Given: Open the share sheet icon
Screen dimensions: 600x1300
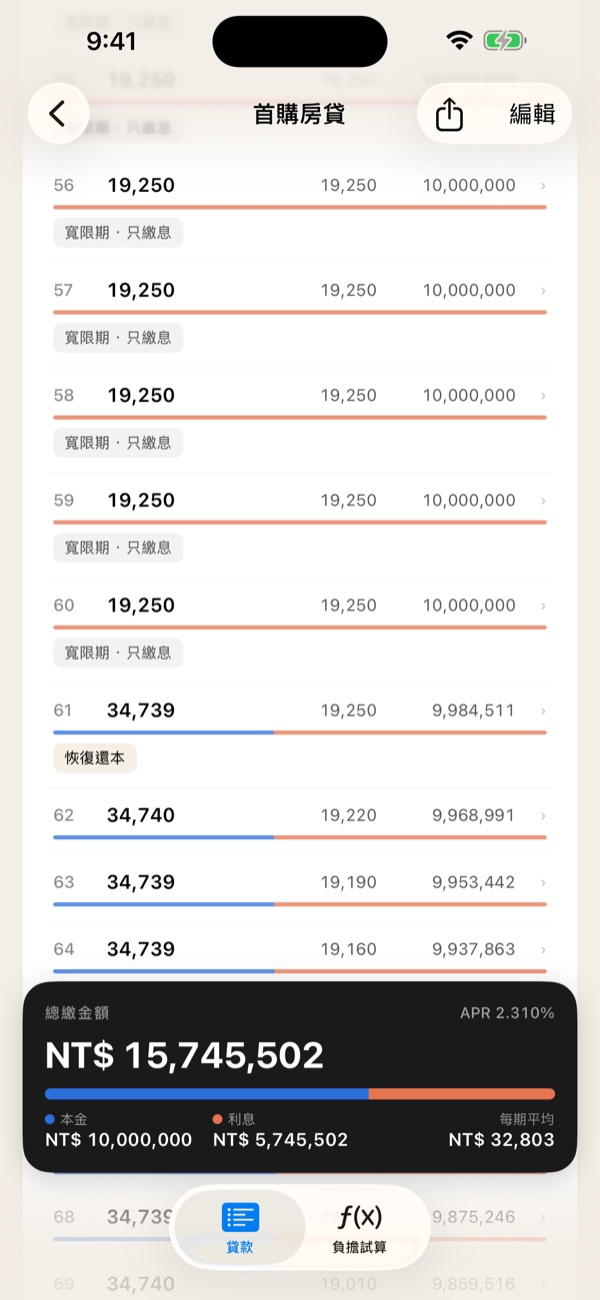Looking at the screenshot, I should tap(450, 114).
